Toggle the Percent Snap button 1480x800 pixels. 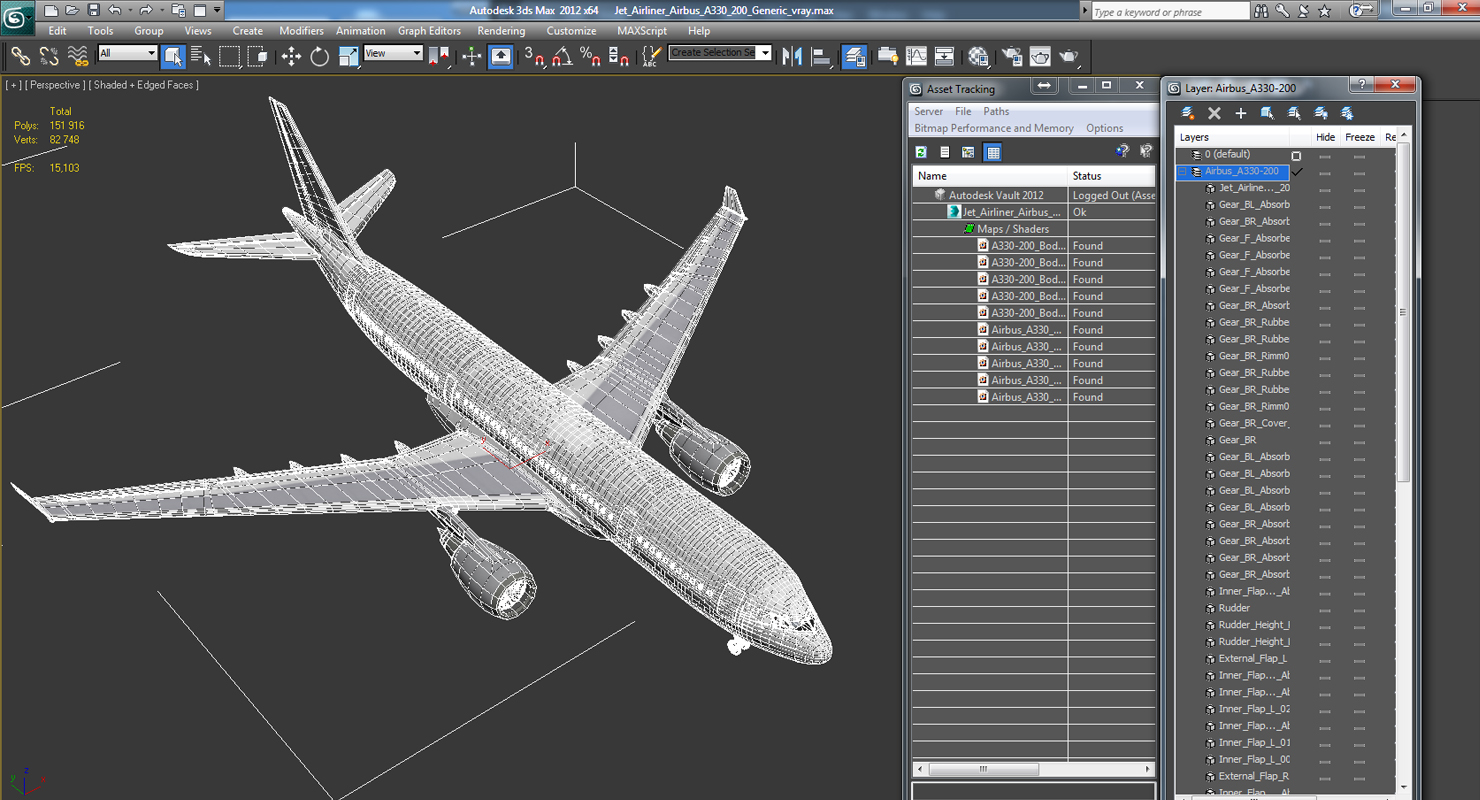(590, 56)
